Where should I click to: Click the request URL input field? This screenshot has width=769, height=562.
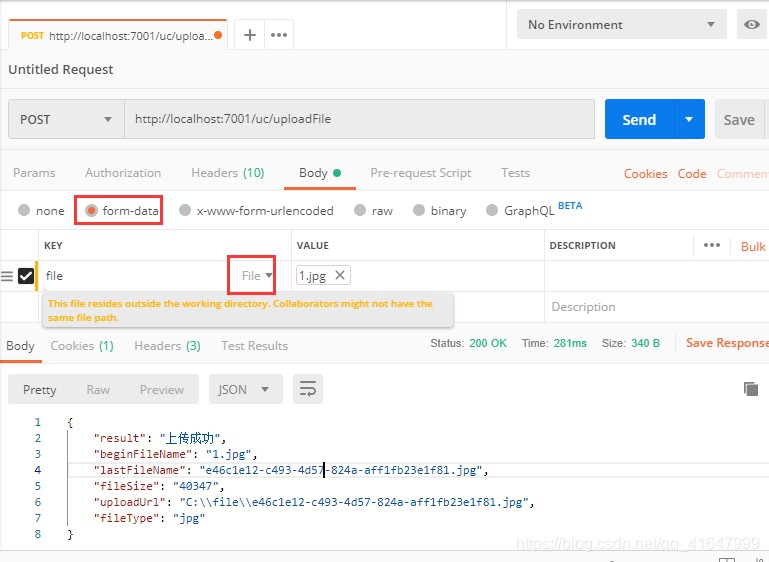coord(358,119)
